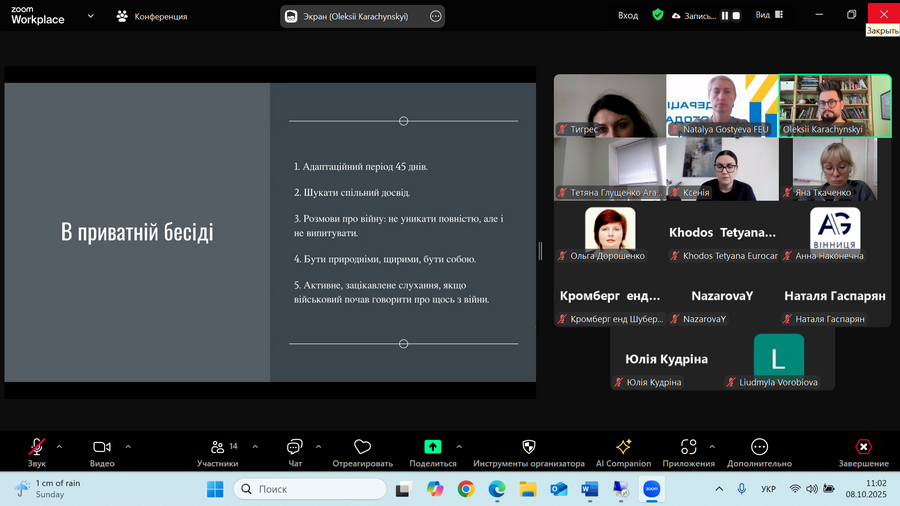The image size is (900, 506).
Task: Open the Участники participants panel
Action: pyautogui.click(x=218, y=448)
